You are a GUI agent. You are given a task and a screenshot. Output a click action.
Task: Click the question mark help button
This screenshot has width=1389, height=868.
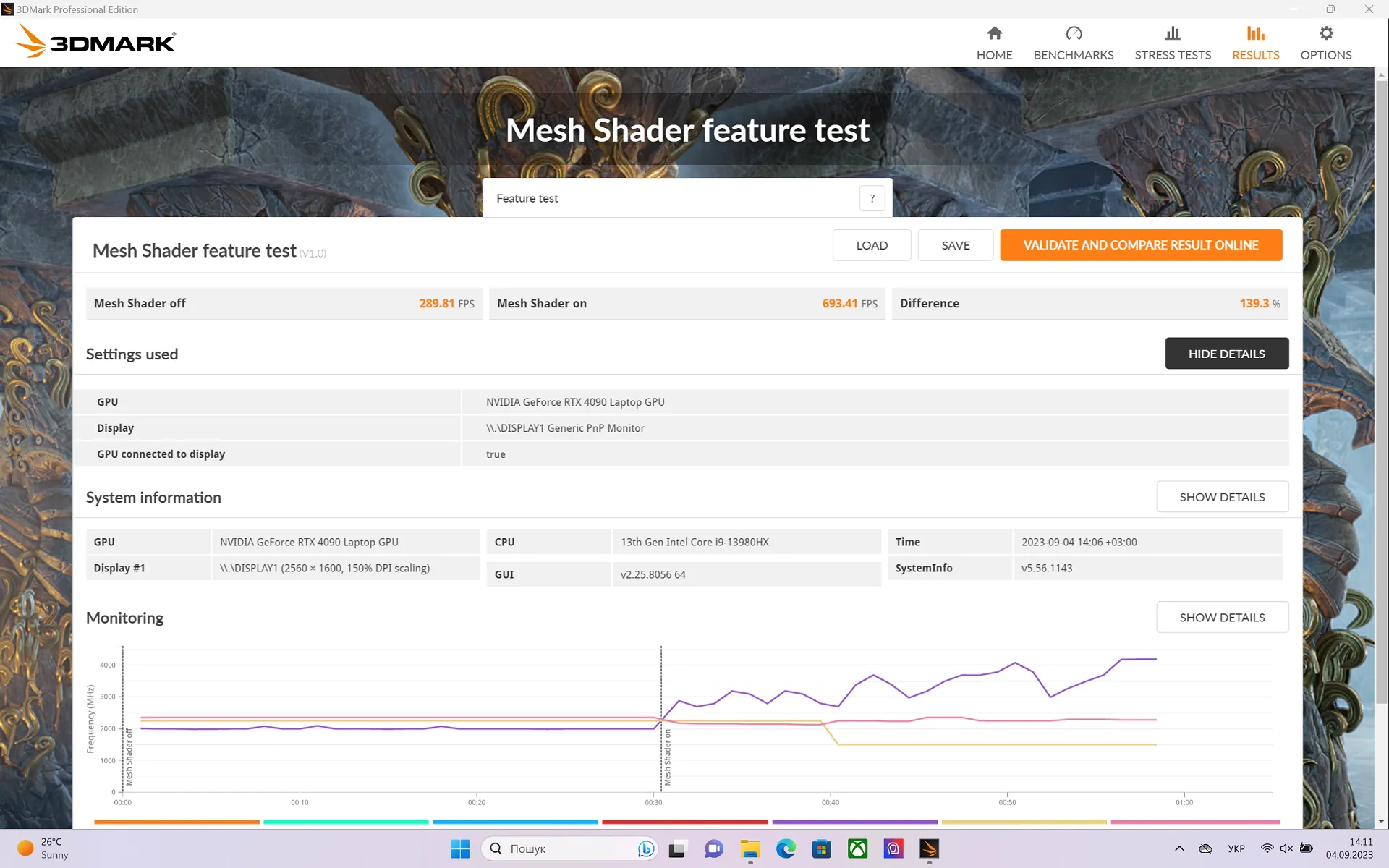[872, 198]
